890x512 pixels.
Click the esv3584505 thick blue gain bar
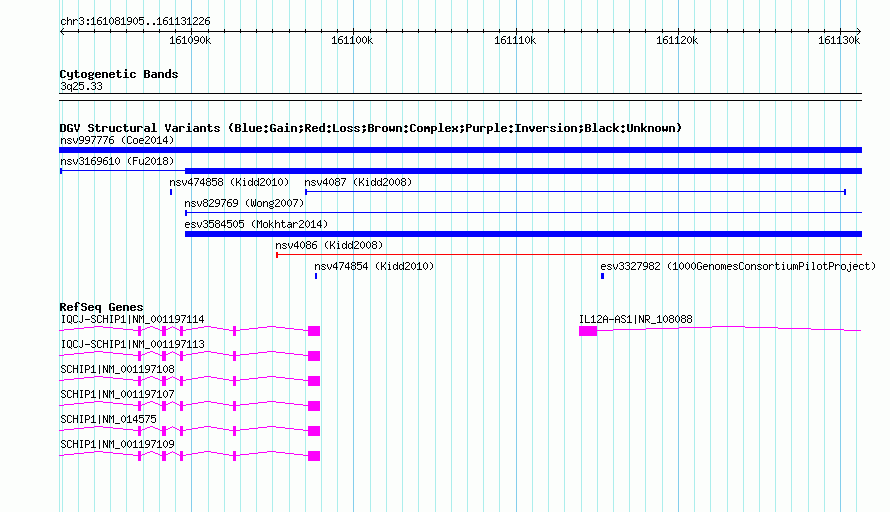pos(523,234)
